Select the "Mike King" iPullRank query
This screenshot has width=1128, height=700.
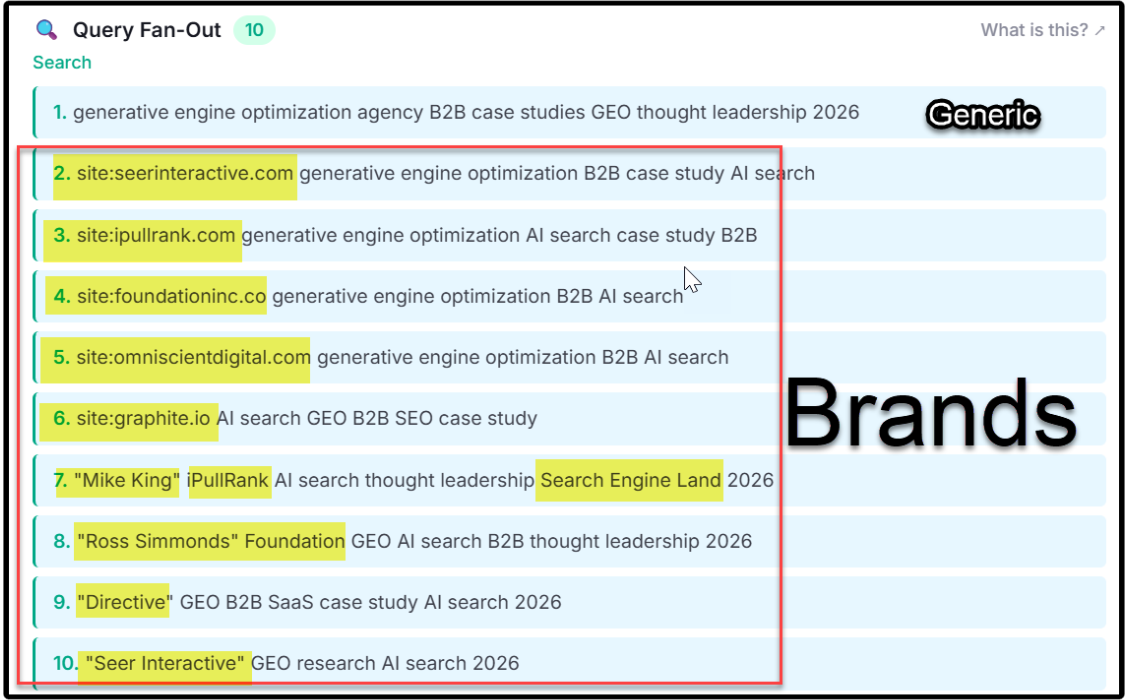(x=569, y=480)
